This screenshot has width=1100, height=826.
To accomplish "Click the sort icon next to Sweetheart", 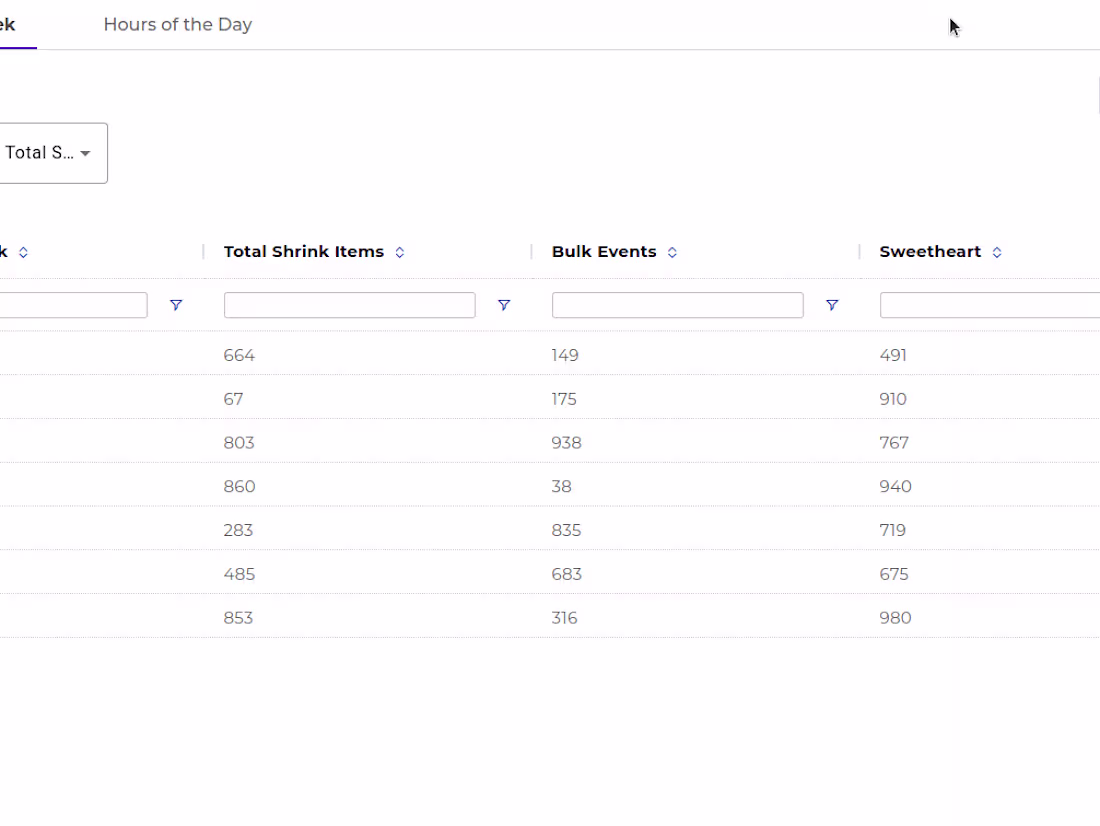I will tap(997, 253).
